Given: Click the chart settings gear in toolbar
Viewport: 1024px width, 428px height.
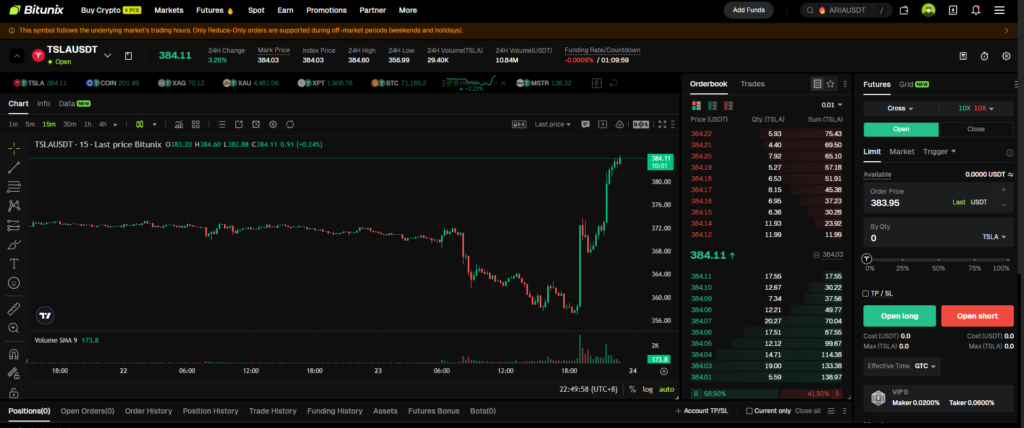Looking at the screenshot, I should tap(273, 124).
